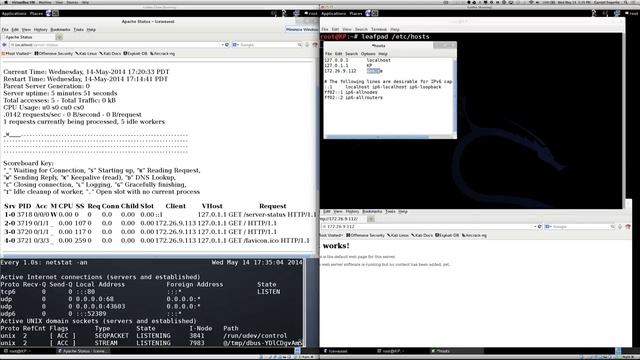This screenshot has width=640, height=360.
Task: Open Offensive Security bookmark in left browser
Action: tap(53, 53)
